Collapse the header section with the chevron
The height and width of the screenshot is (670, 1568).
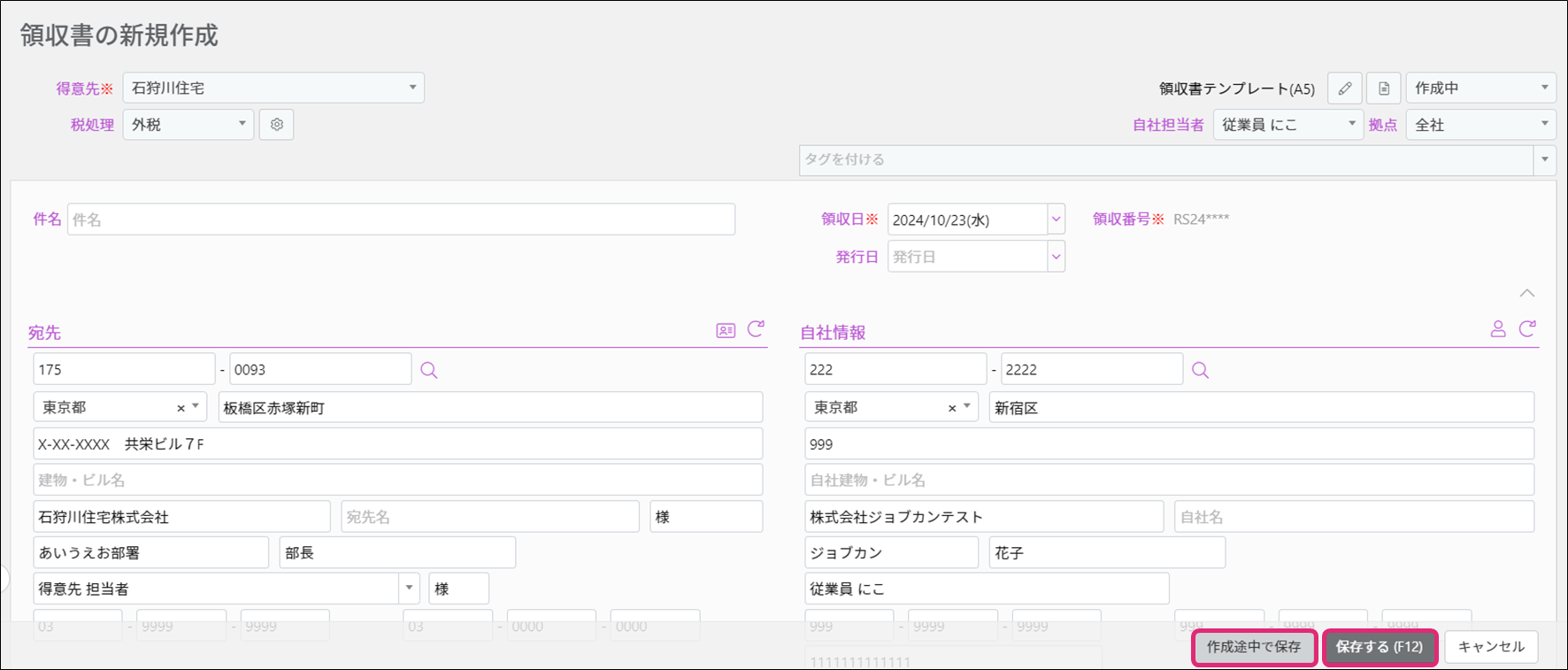[1526, 293]
